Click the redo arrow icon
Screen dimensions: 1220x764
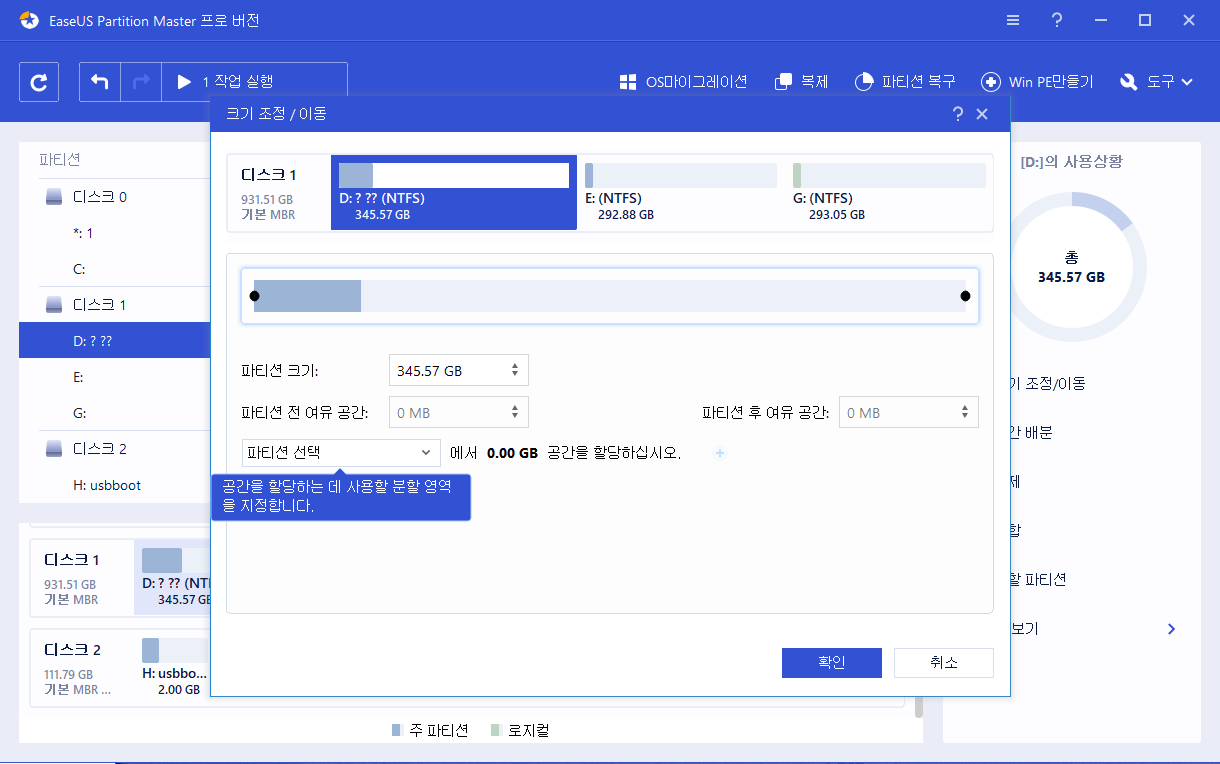(139, 82)
